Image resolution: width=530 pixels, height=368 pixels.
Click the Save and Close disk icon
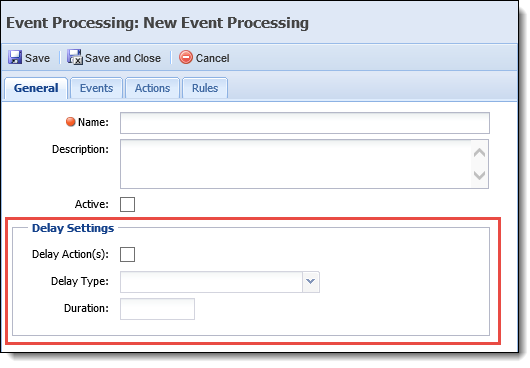74,57
